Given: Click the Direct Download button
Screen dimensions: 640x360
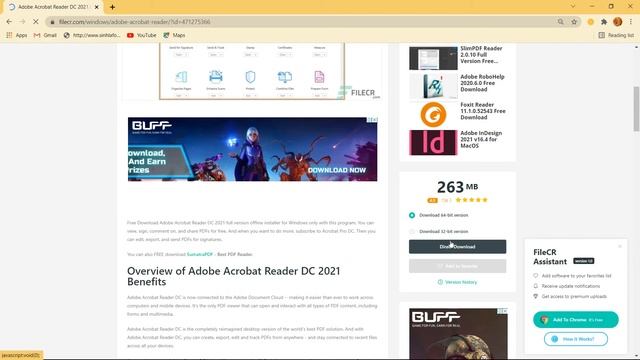Looking at the screenshot, I should point(458,247).
